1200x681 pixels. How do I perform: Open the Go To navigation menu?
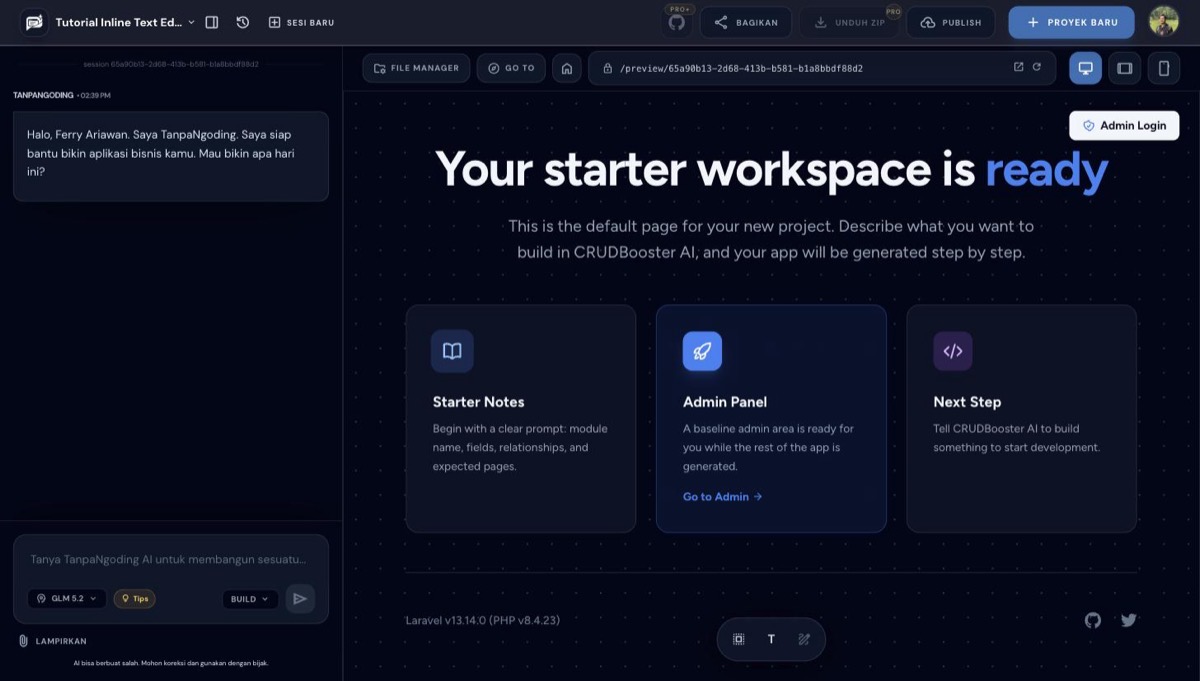(x=511, y=68)
